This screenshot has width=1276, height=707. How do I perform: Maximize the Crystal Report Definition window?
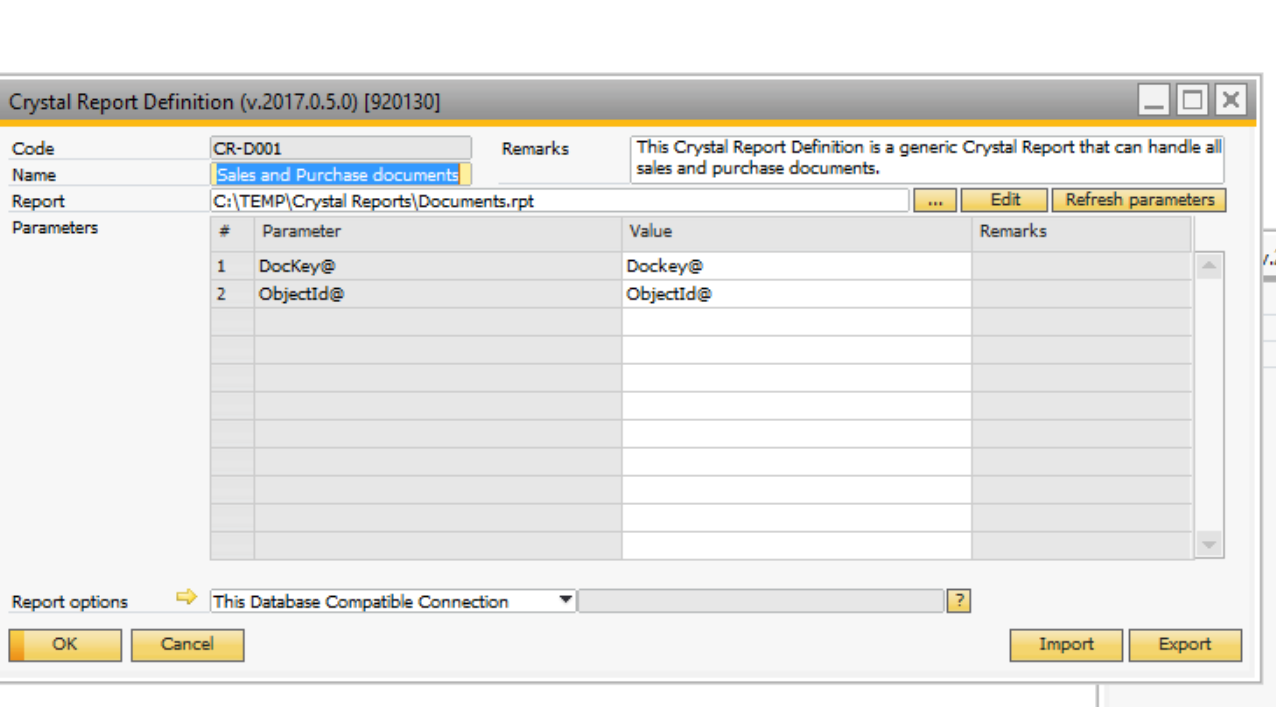(1192, 100)
